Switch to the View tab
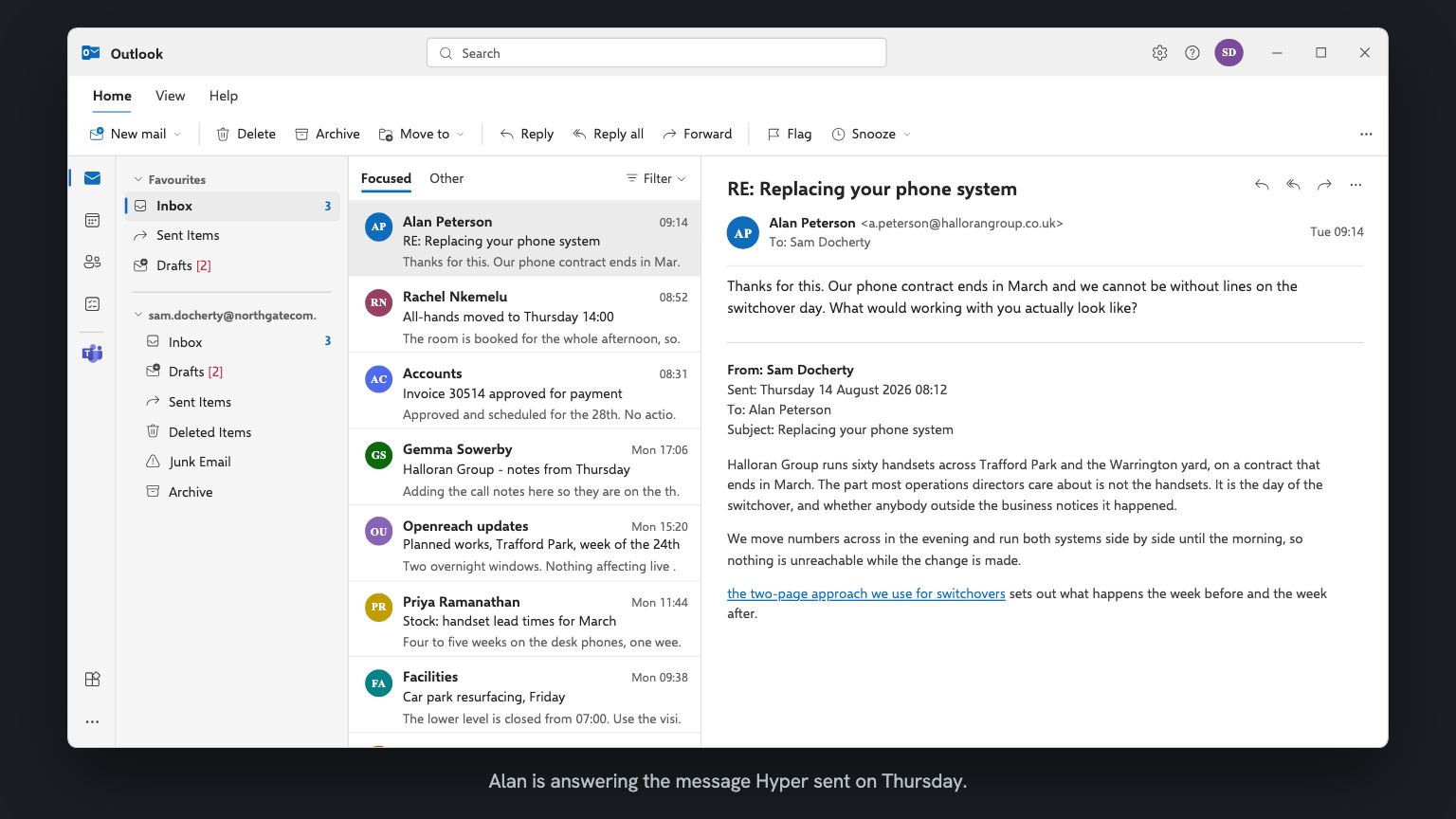 pyautogui.click(x=170, y=96)
